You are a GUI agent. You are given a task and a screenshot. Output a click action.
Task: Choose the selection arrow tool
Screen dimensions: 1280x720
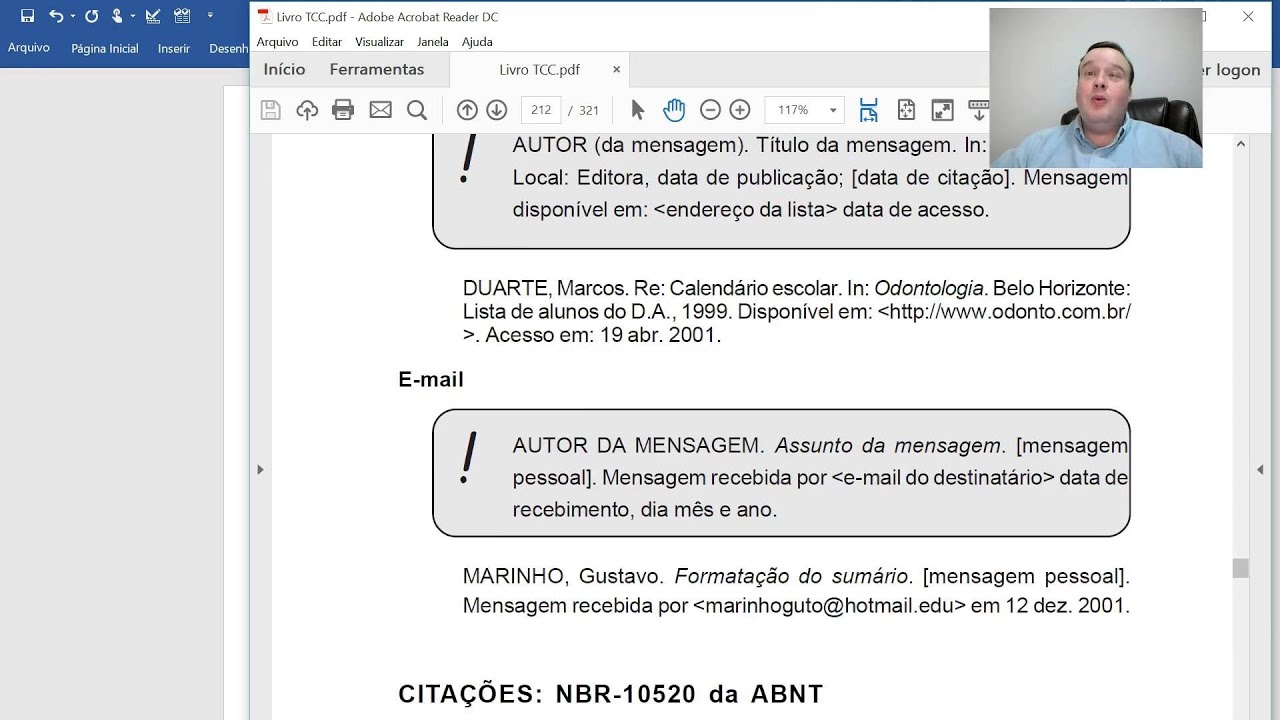638,110
